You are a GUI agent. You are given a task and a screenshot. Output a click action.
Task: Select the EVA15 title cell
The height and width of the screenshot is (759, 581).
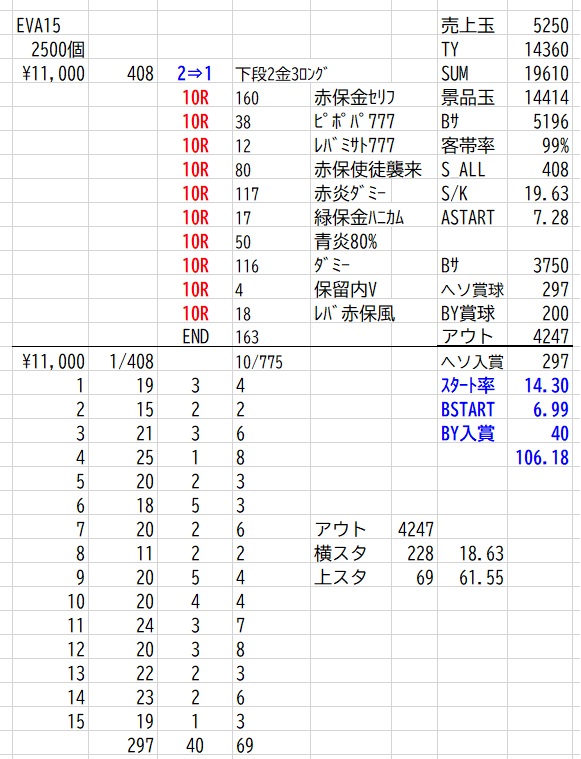click(x=39, y=25)
